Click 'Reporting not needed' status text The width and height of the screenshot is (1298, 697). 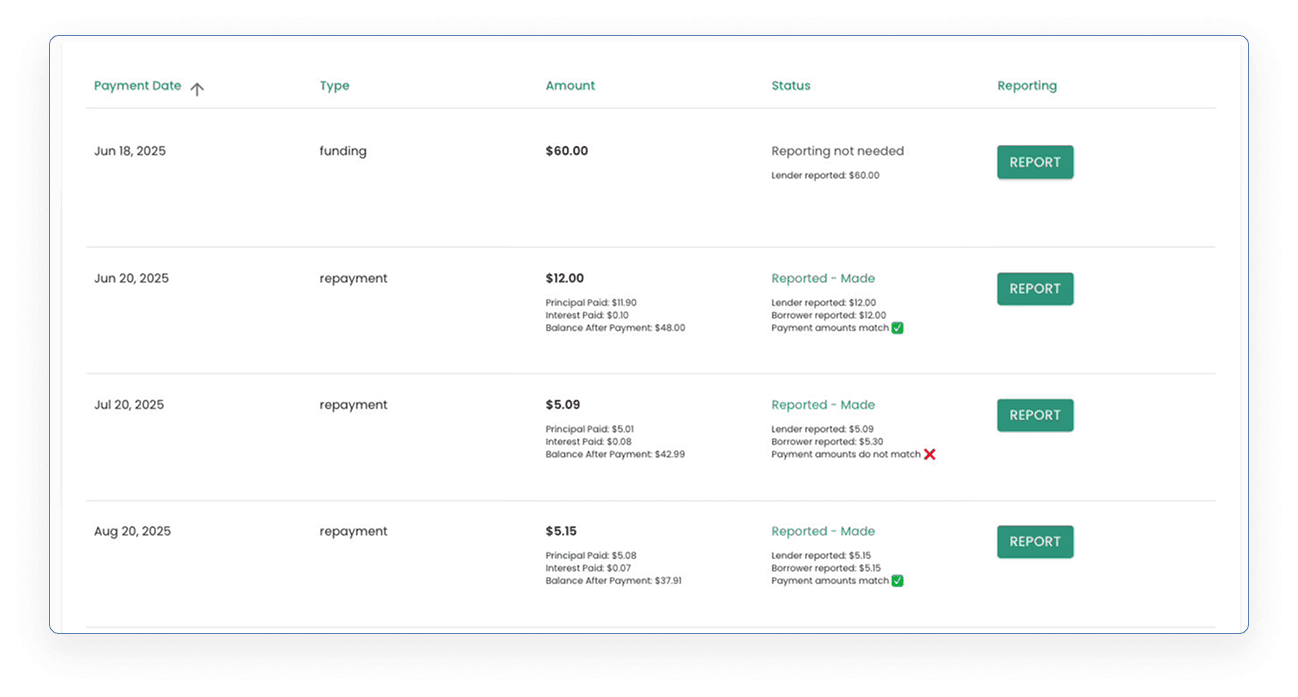pyautogui.click(x=837, y=151)
